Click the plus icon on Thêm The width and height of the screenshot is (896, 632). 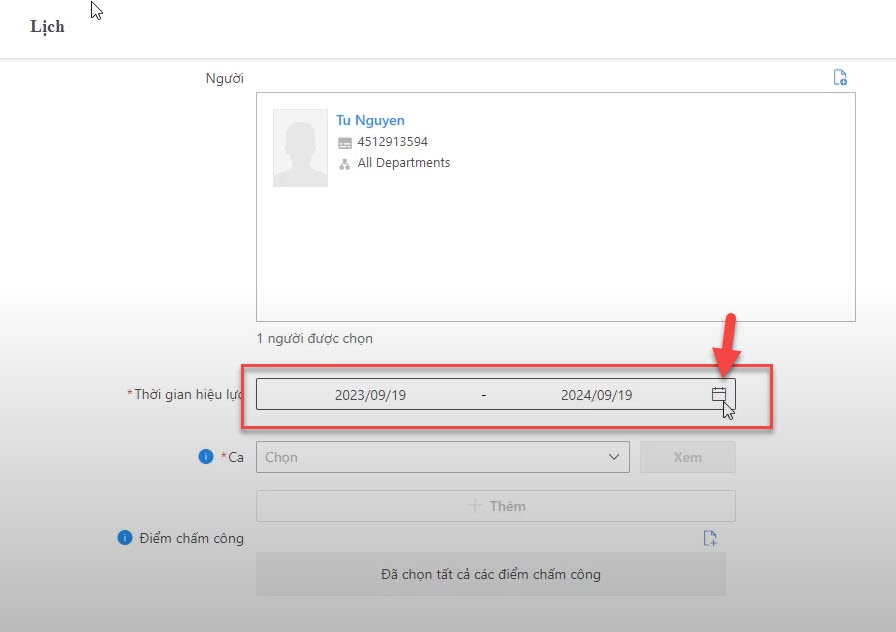tap(475, 506)
